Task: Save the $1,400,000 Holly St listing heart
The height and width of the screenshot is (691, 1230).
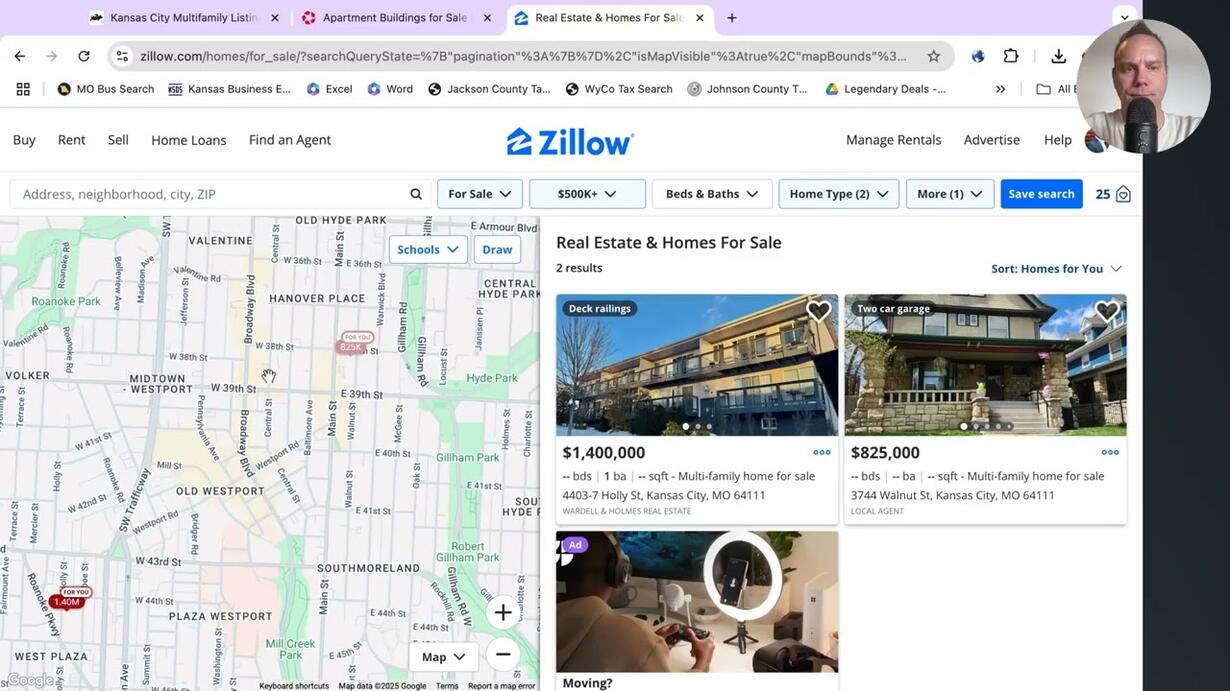Action: click(819, 312)
